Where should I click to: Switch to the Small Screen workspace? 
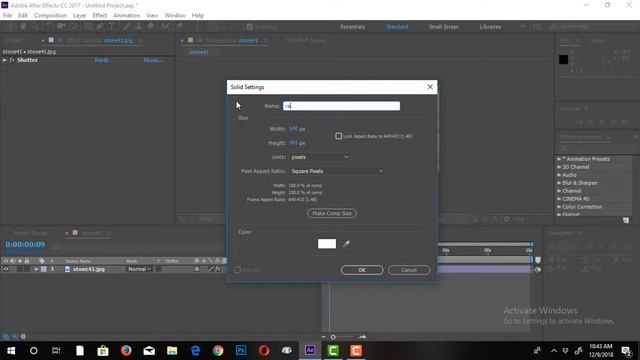tap(444, 27)
